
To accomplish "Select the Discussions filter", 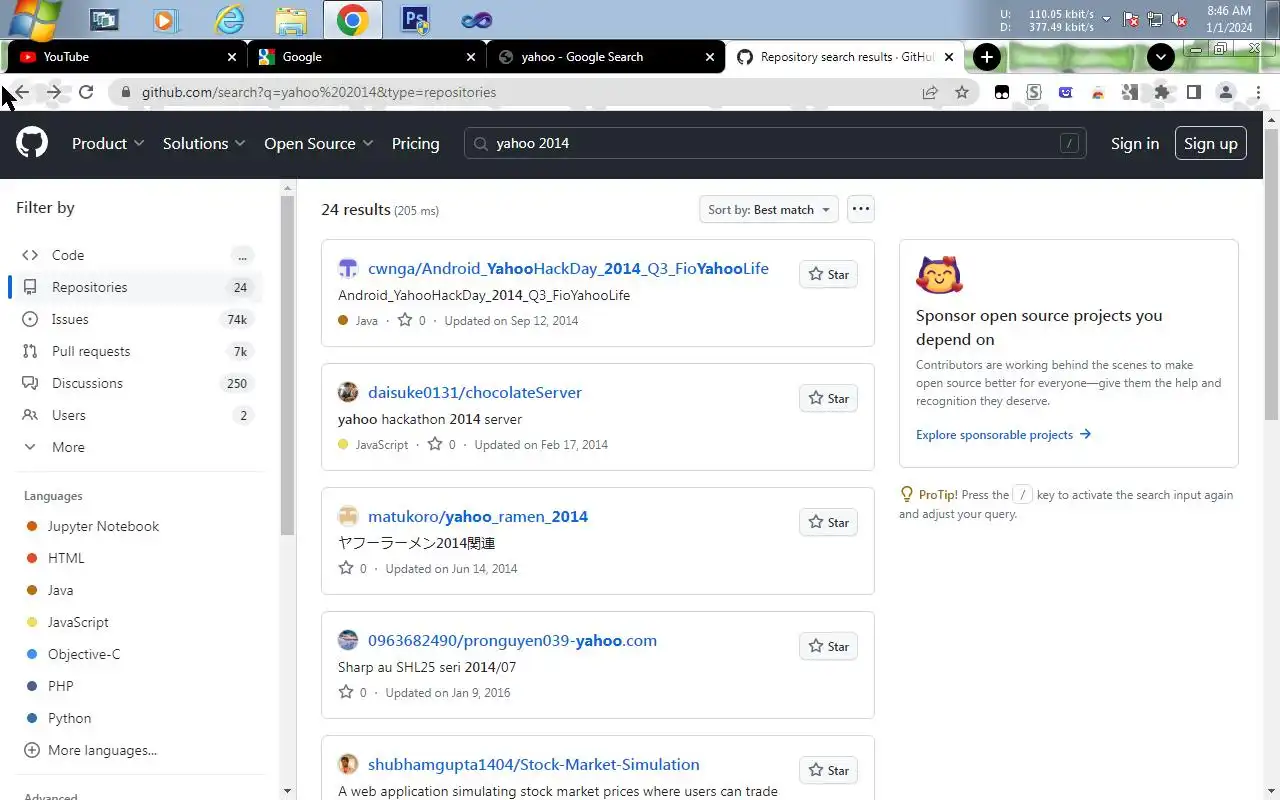I will pyautogui.click(x=135, y=383).
